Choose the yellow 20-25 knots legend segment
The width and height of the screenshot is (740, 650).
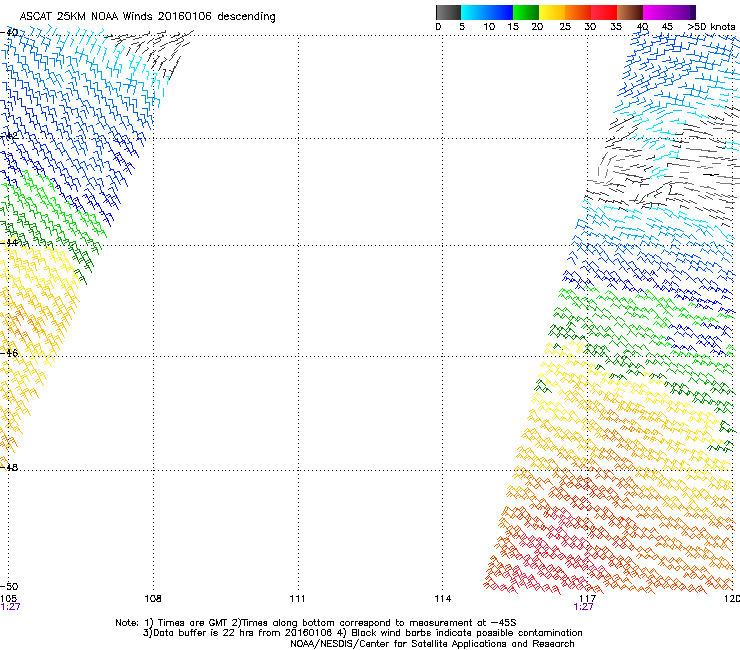(552, 12)
